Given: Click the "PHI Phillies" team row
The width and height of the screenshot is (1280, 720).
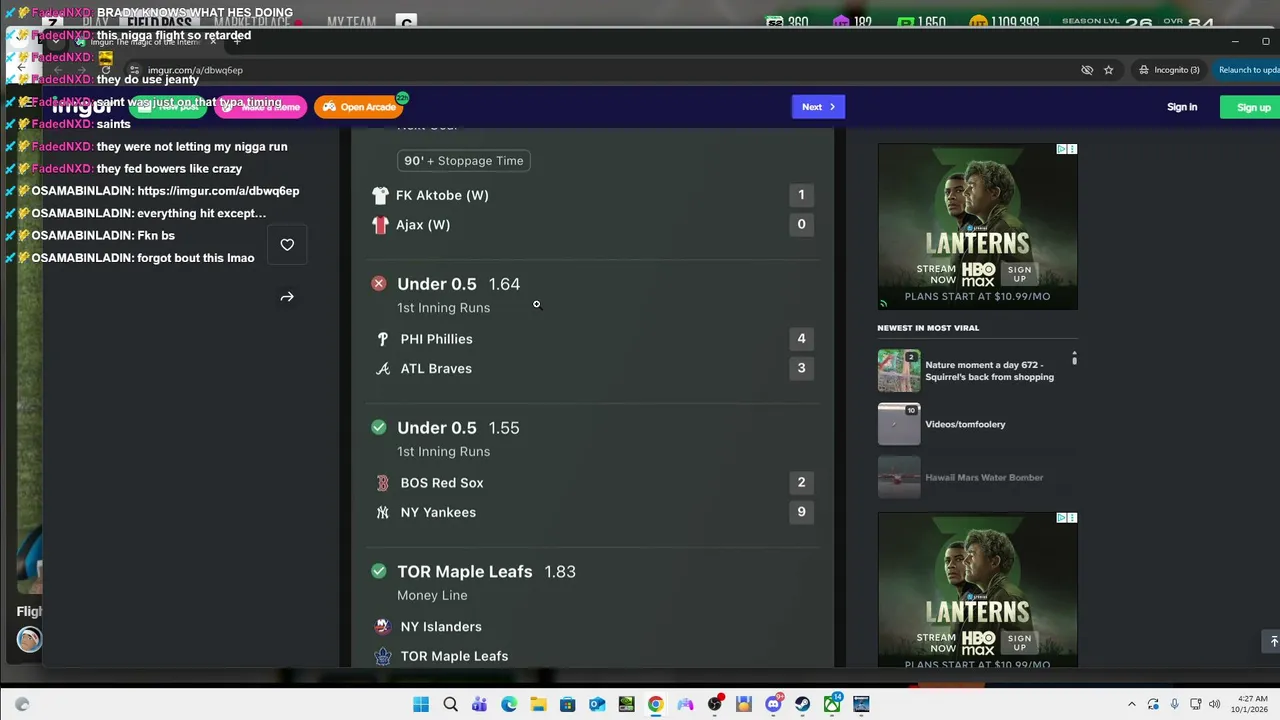Looking at the screenshot, I should pos(593,339).
